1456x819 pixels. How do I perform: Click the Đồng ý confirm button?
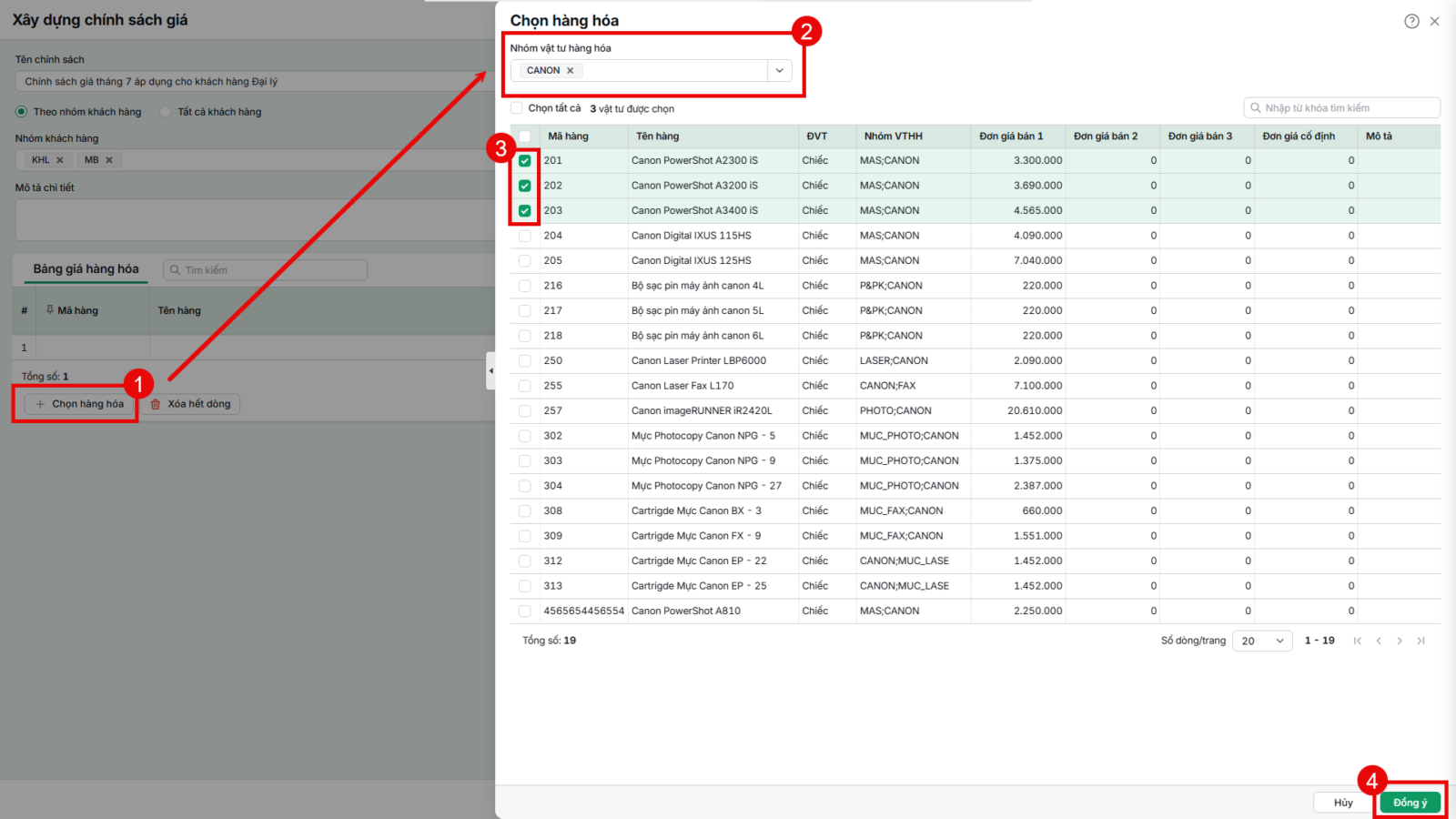point(1410,803)
